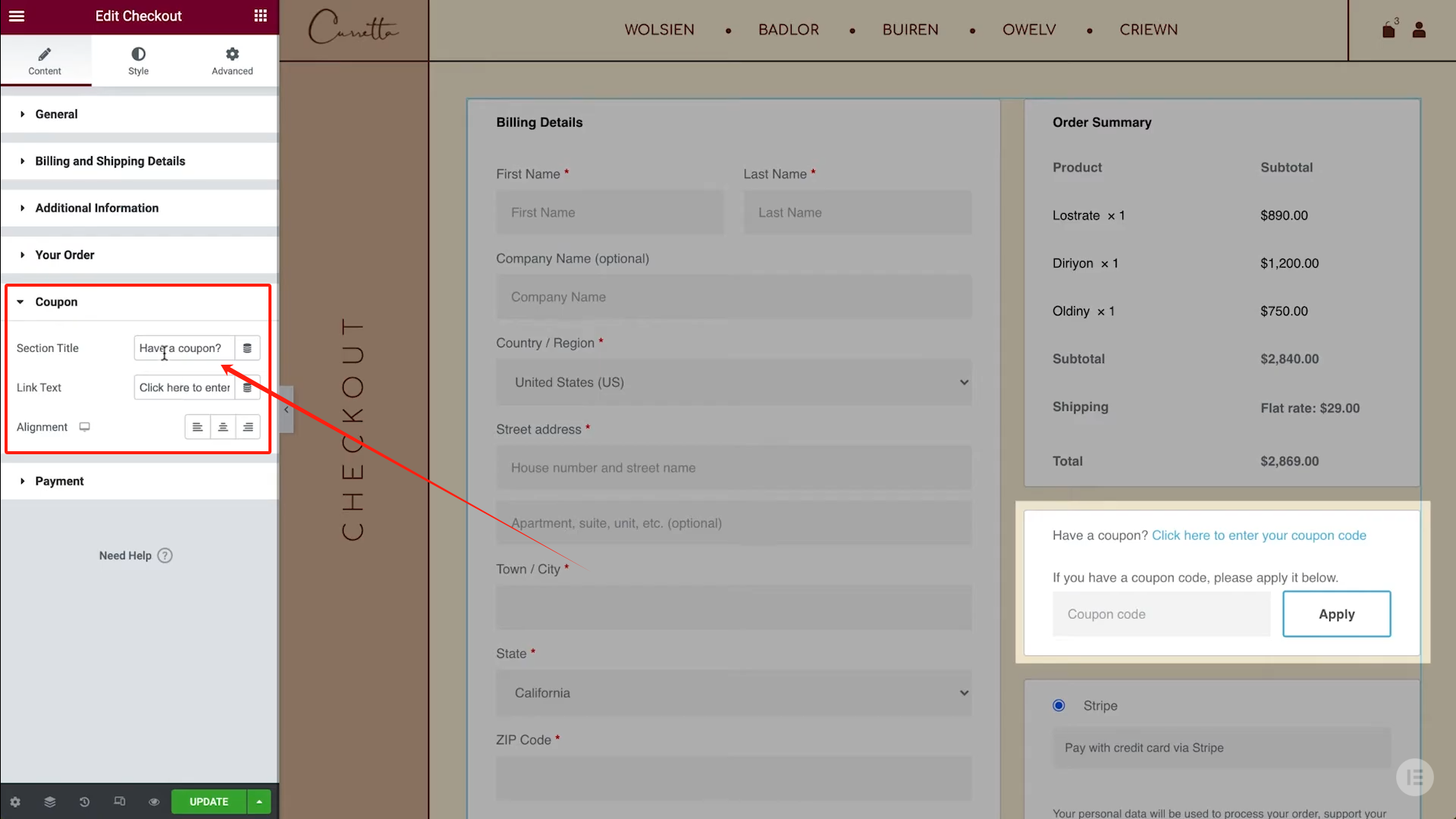
Task: Switch Alignment responsive device via monitor icon
Action: [x=84, y=426]
